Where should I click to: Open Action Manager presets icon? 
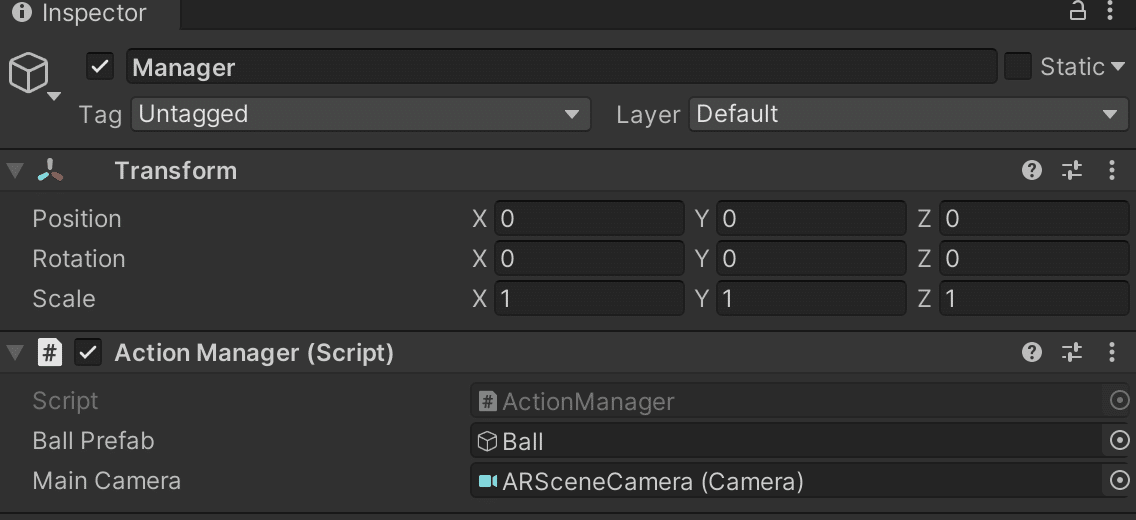tap(1072, 353)
